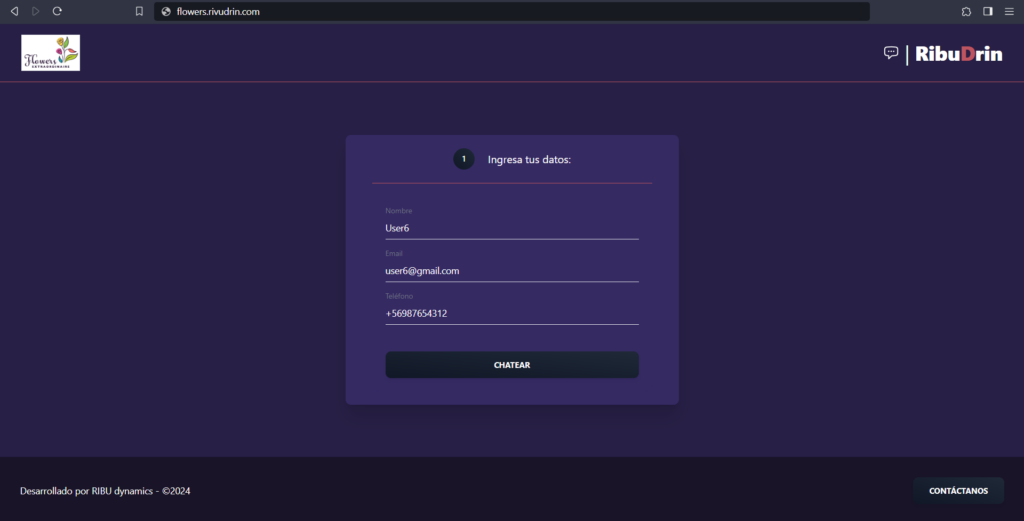Image resolution: width=1024 pixels, height=521 pixels.
Task: Click the 'Desarrollado por RIBU dynamics' footer text
Action: [x=105, y=491]
